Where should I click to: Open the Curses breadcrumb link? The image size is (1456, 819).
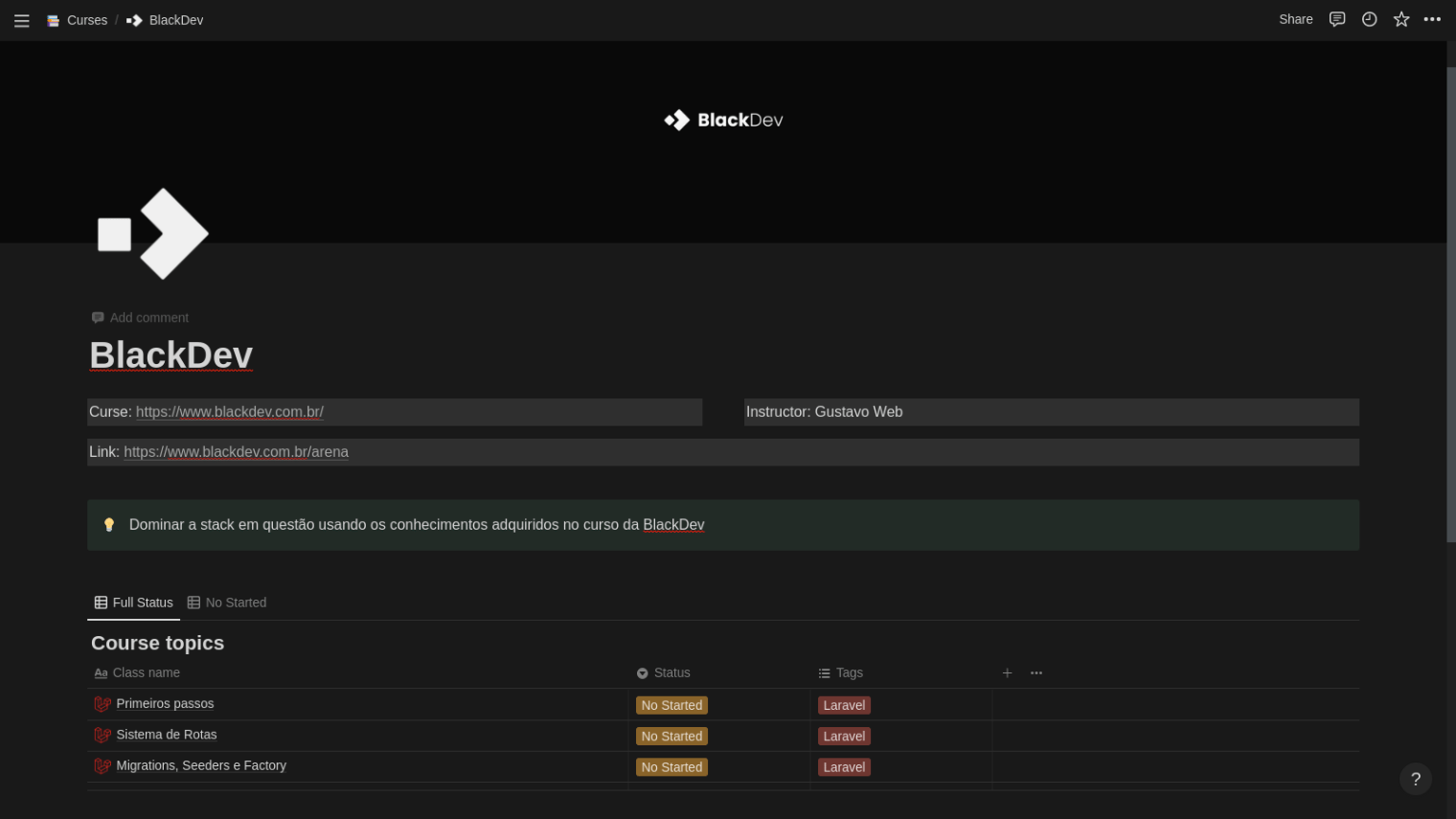(87, 20)
